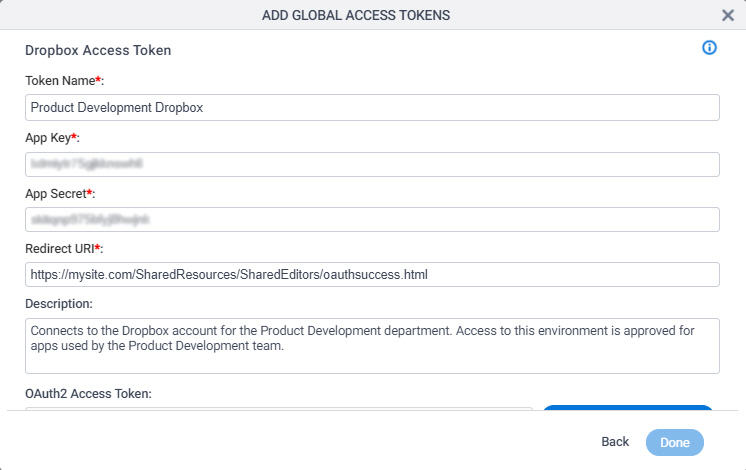
Task: Click the Token Name input field
Action: coord(372,108)
